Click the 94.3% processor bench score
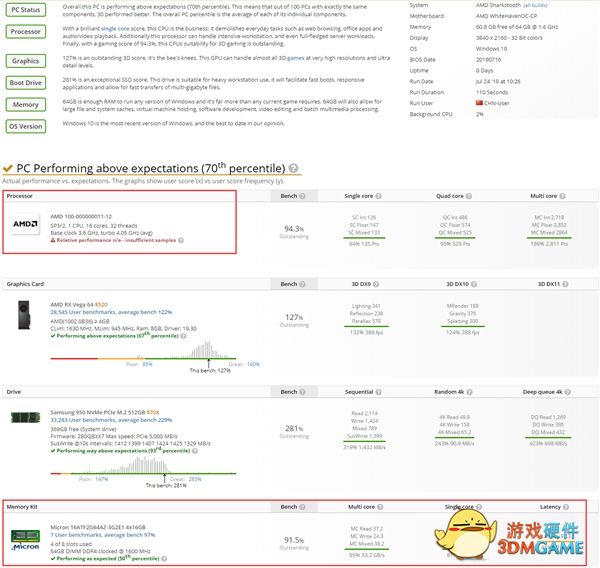 click(294, 229)
